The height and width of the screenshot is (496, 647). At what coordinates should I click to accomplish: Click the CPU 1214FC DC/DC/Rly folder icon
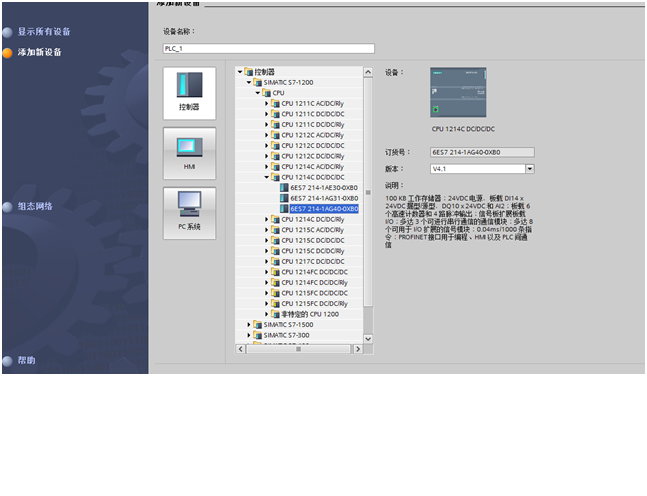point(275,283)
